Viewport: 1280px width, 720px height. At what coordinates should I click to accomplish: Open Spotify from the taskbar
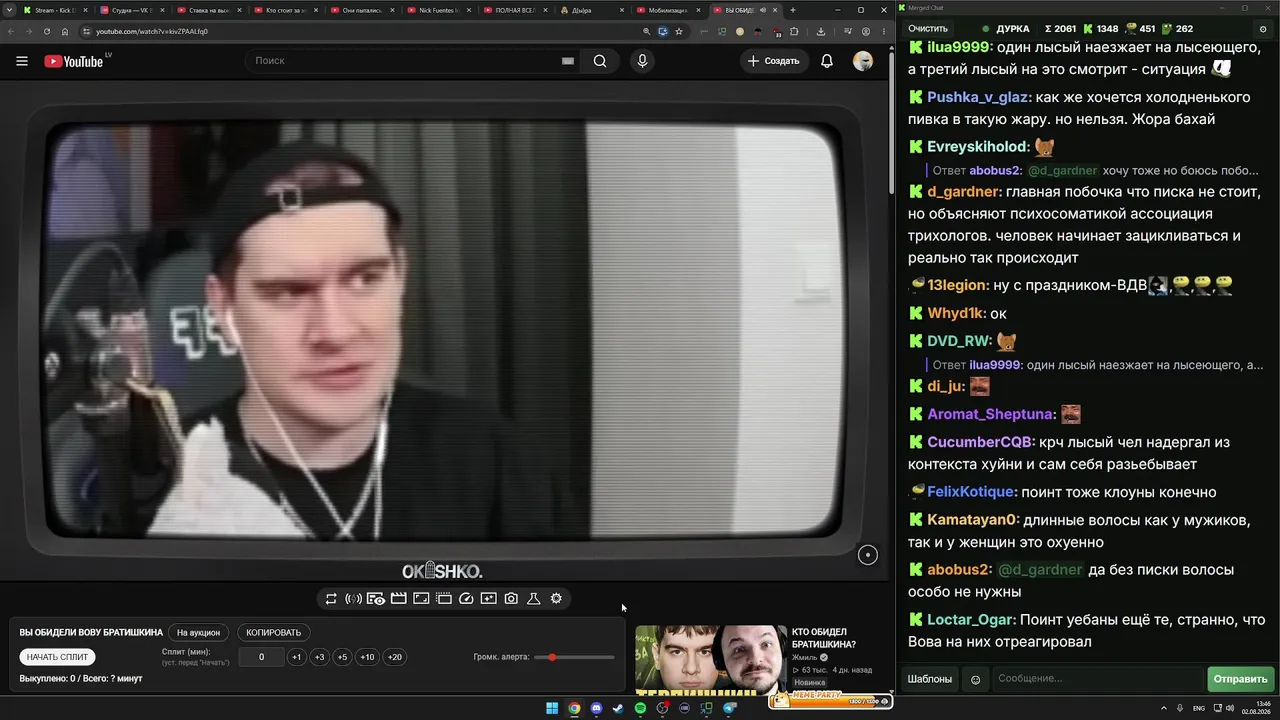point(640,709)
